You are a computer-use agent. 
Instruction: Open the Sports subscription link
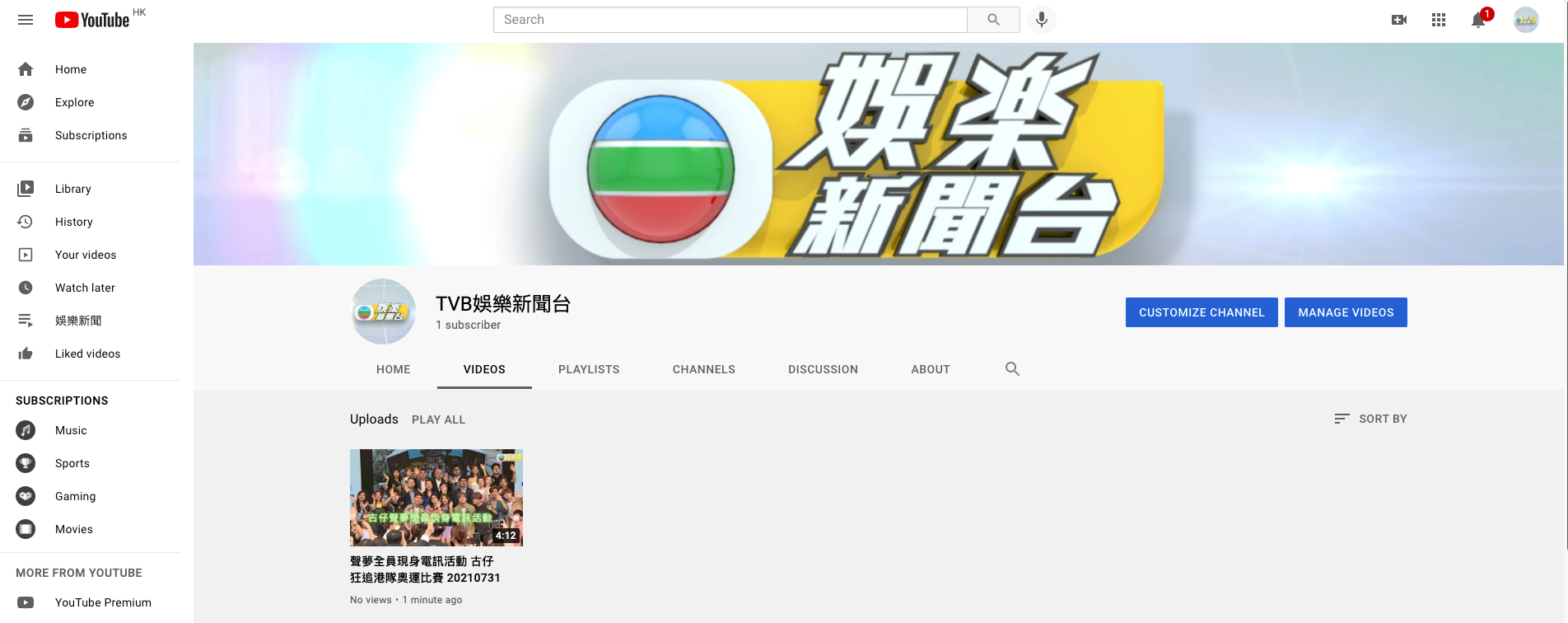72,463
